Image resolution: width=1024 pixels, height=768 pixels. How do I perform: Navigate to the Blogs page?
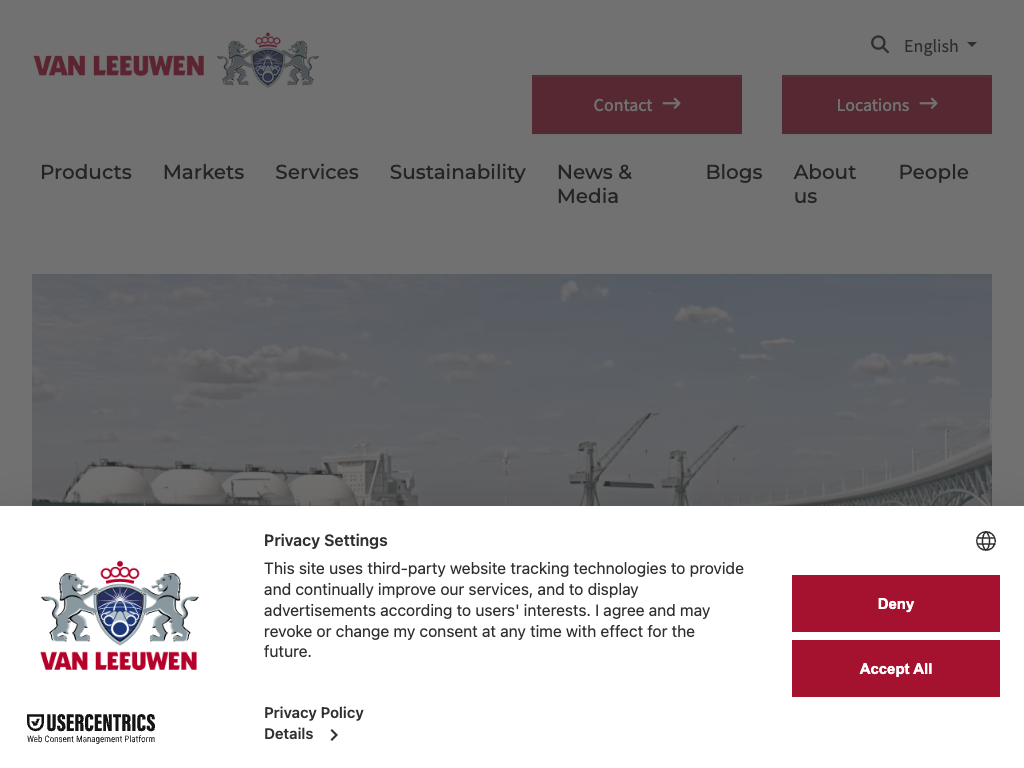coord(734,172)
